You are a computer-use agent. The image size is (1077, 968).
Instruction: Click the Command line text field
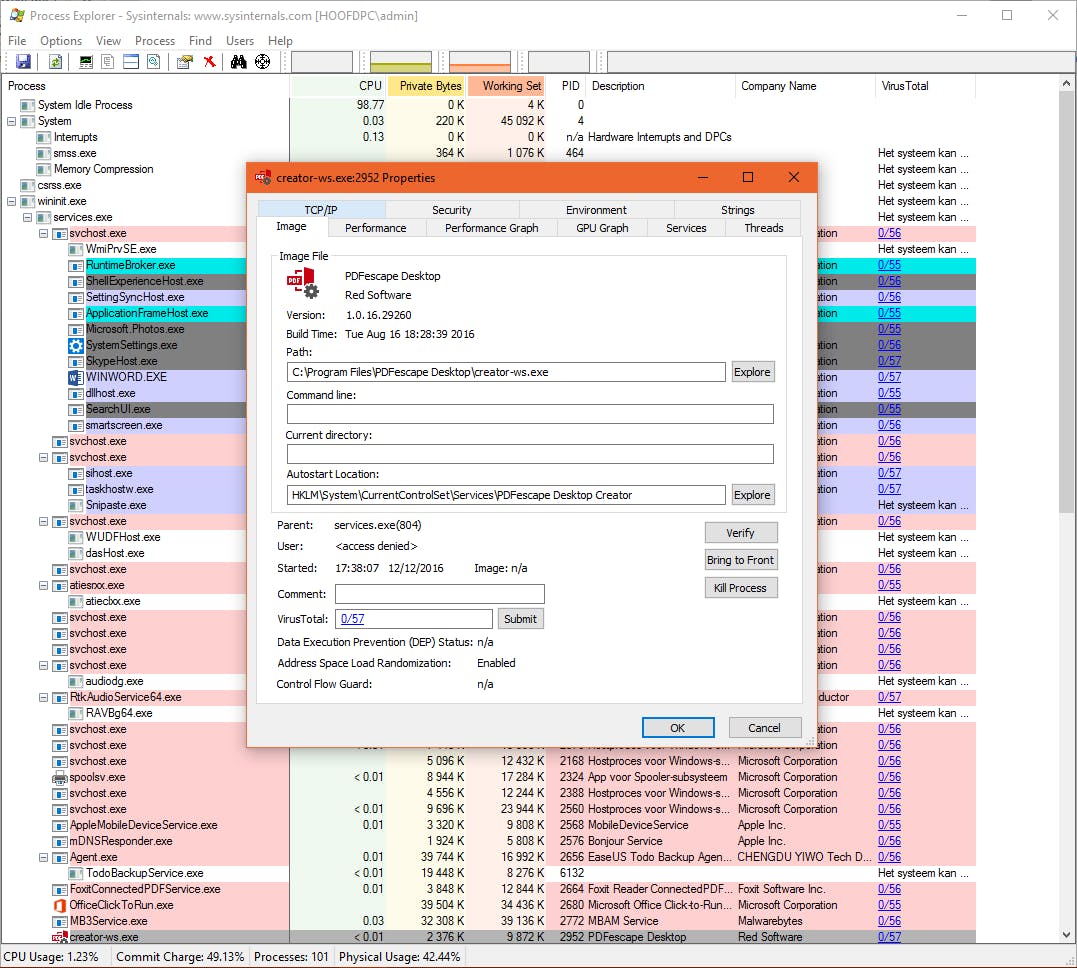coord(530,414)
